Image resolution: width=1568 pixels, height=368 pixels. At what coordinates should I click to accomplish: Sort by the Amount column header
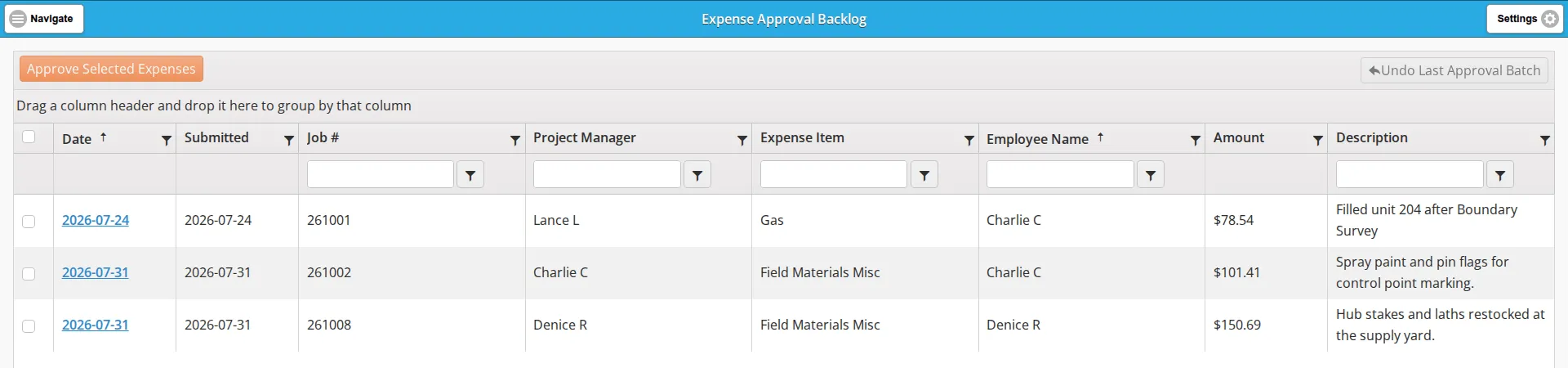click(1239, 137)
